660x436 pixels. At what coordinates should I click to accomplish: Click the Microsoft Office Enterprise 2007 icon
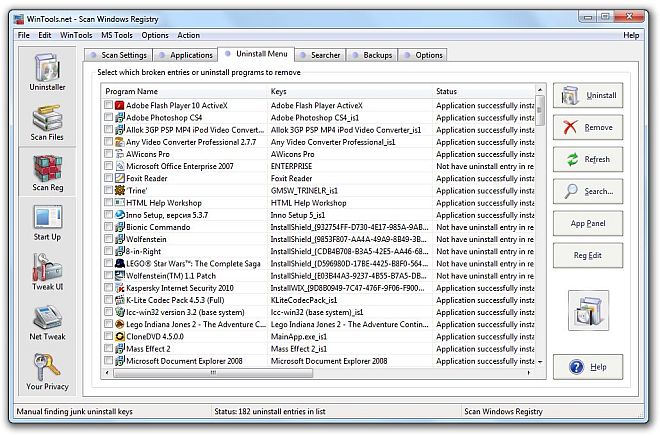pyautogui.click(x=120, y=166)
